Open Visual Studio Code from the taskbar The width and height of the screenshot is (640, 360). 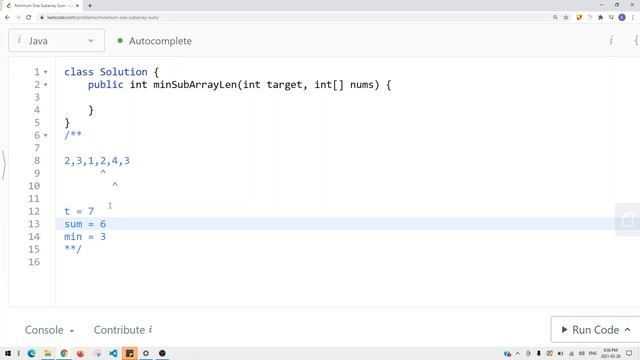[x=113, y=353]
